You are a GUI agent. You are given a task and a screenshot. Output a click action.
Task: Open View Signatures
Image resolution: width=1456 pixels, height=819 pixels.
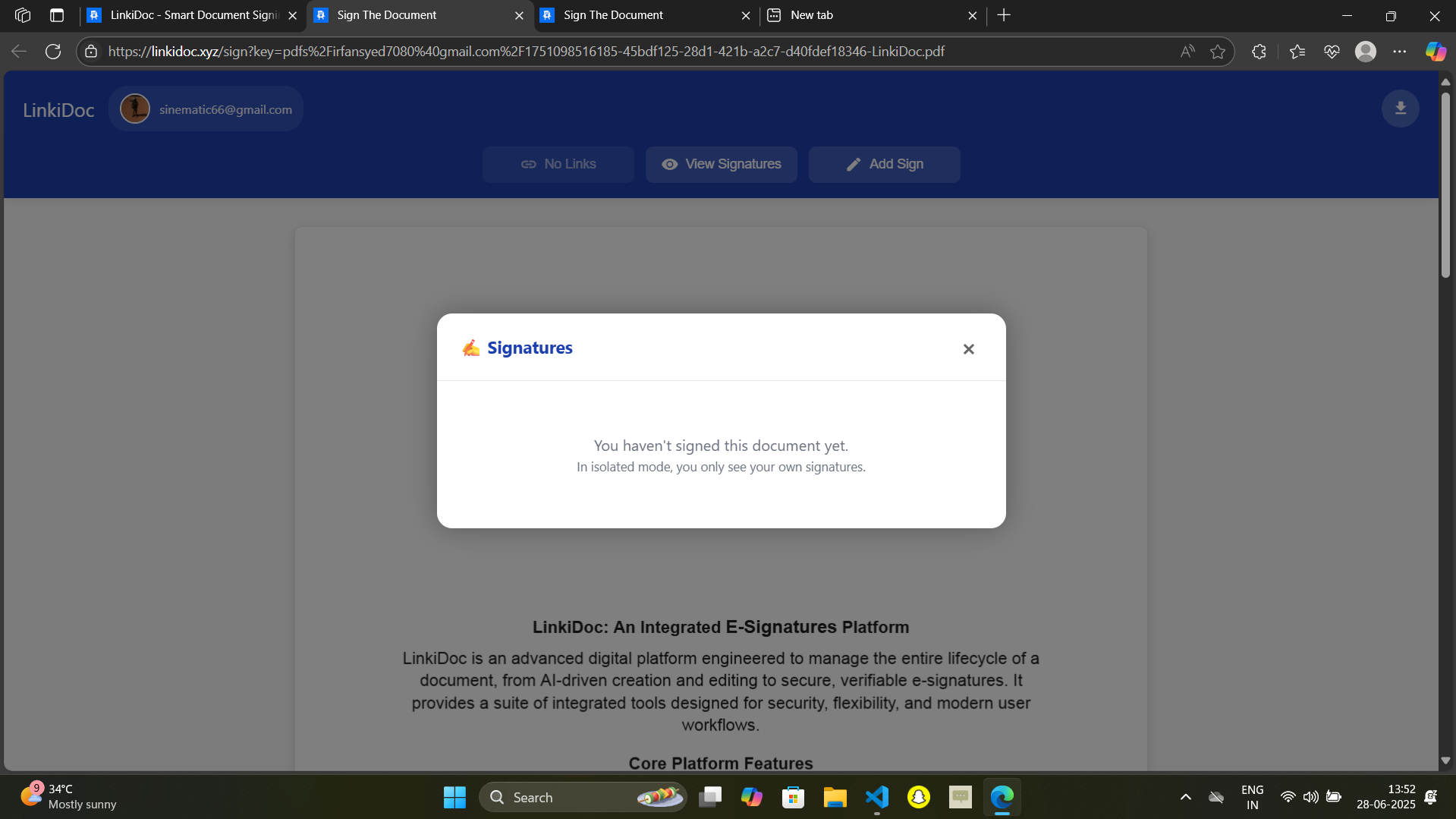tap(721, 164)
